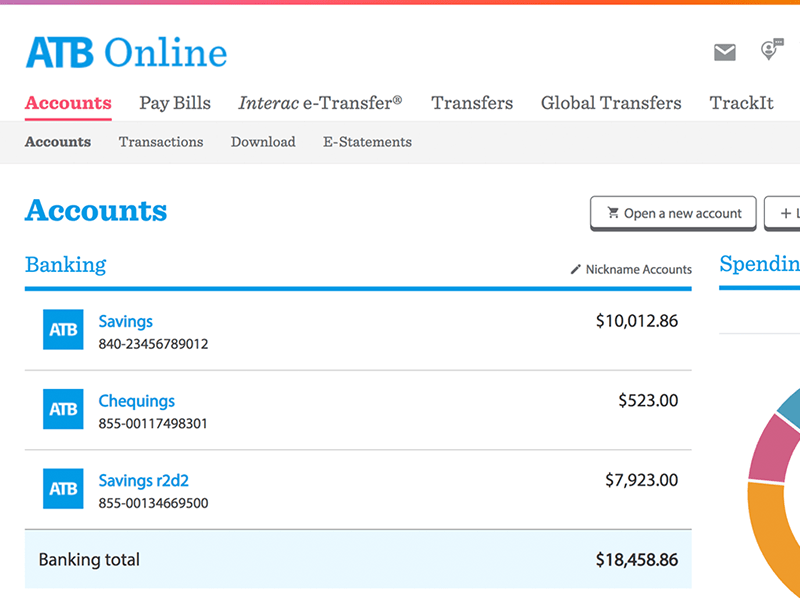Click the ATB logo beside Chequings account
The image size is (800, 600).
pyautogui.click(x=63, y=409)
